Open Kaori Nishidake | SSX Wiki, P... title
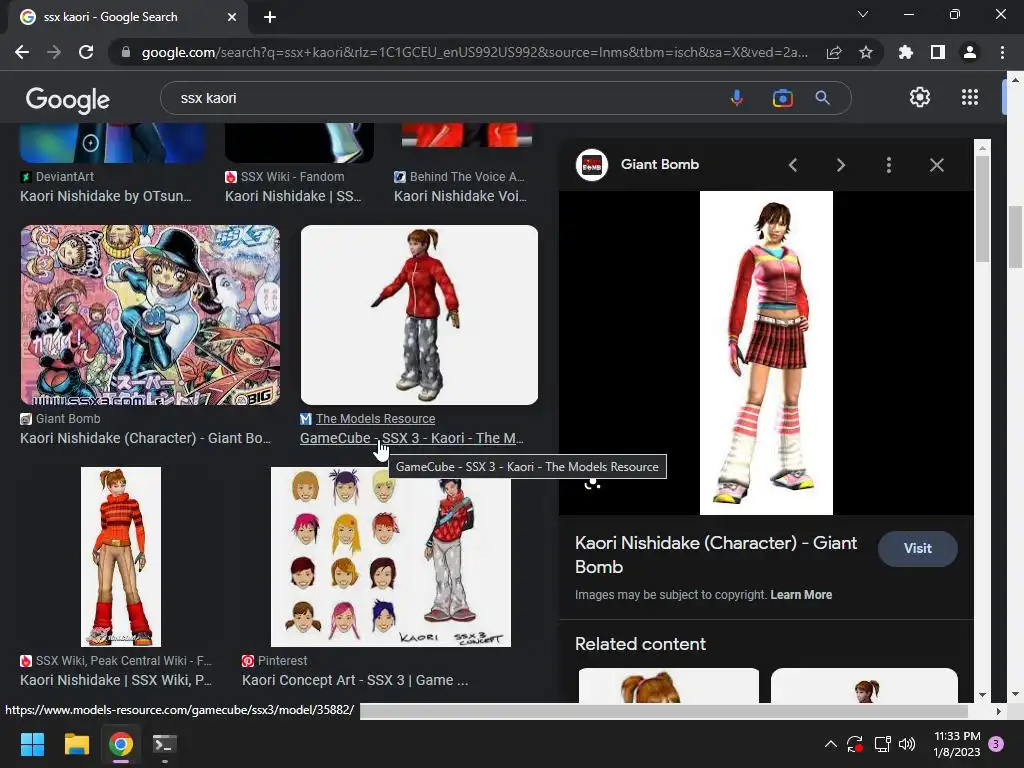This screenshot has height=768, width=1024. (116, 680)
